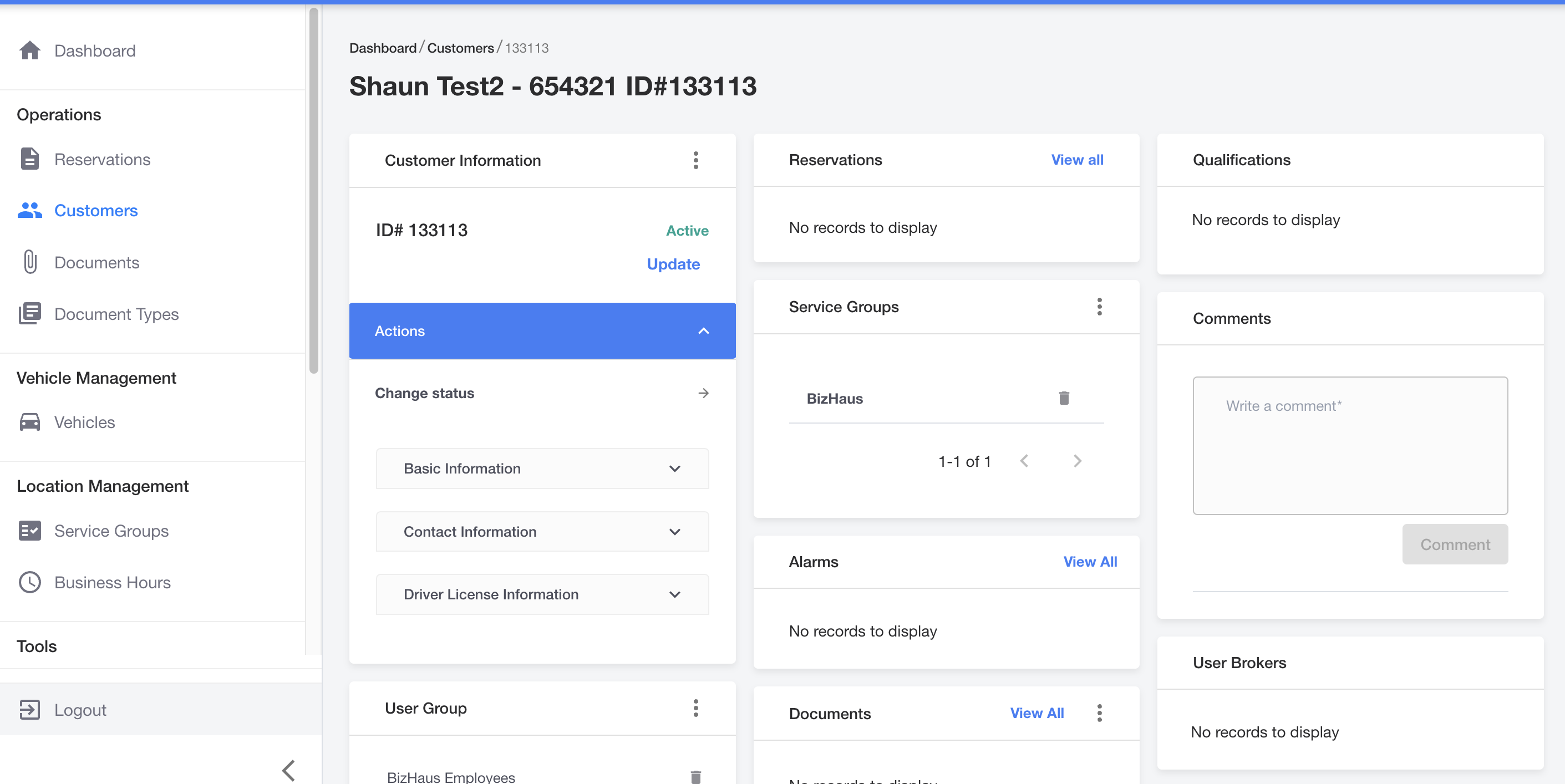Click the Vehicles car icon

coord(30,422)
